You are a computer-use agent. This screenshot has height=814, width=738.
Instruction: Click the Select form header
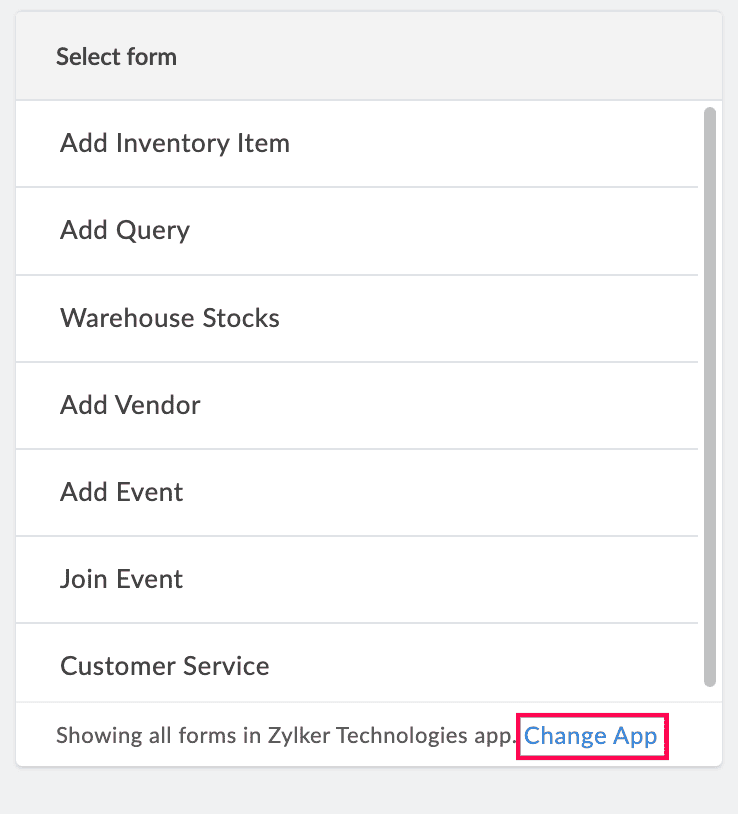click(116, 57)
